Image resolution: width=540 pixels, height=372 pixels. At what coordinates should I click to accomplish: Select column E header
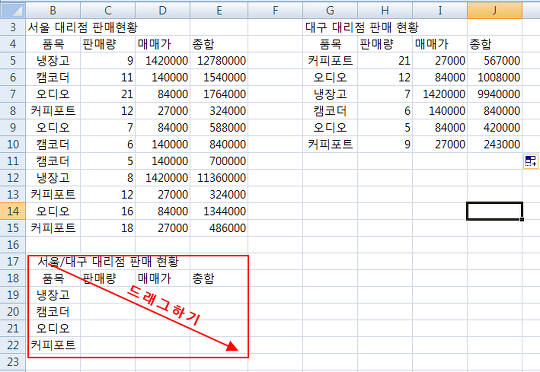click(x=219, y=11)
